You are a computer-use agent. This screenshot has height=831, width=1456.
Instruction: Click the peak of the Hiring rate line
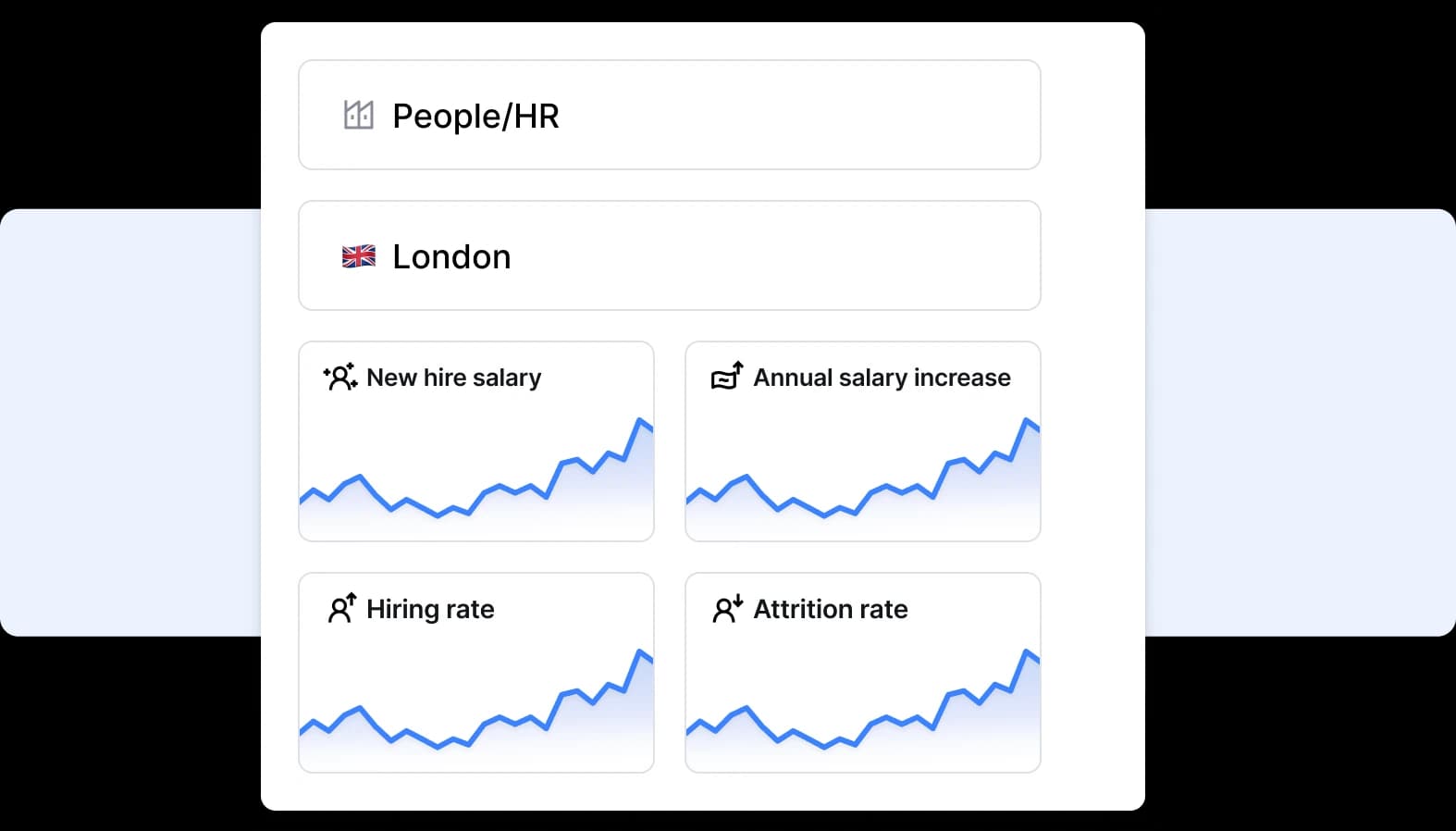[x=640, y=652]
